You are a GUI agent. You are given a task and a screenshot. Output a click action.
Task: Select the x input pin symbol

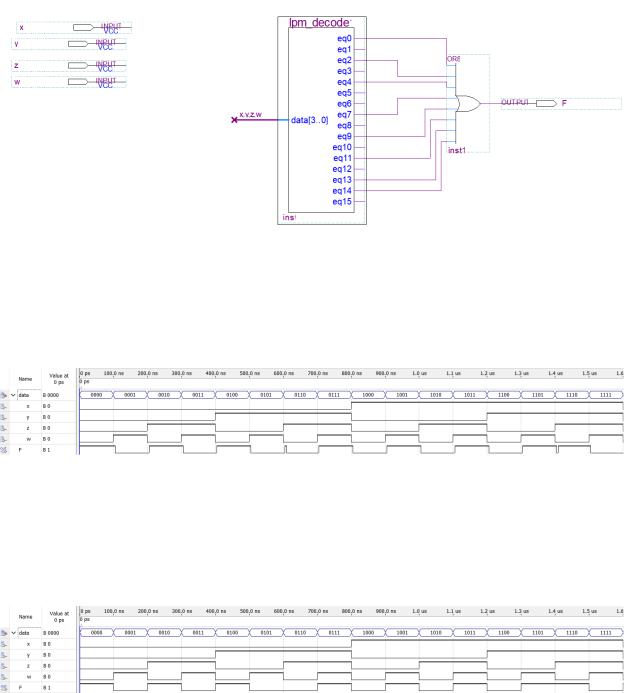click(83, 27)
